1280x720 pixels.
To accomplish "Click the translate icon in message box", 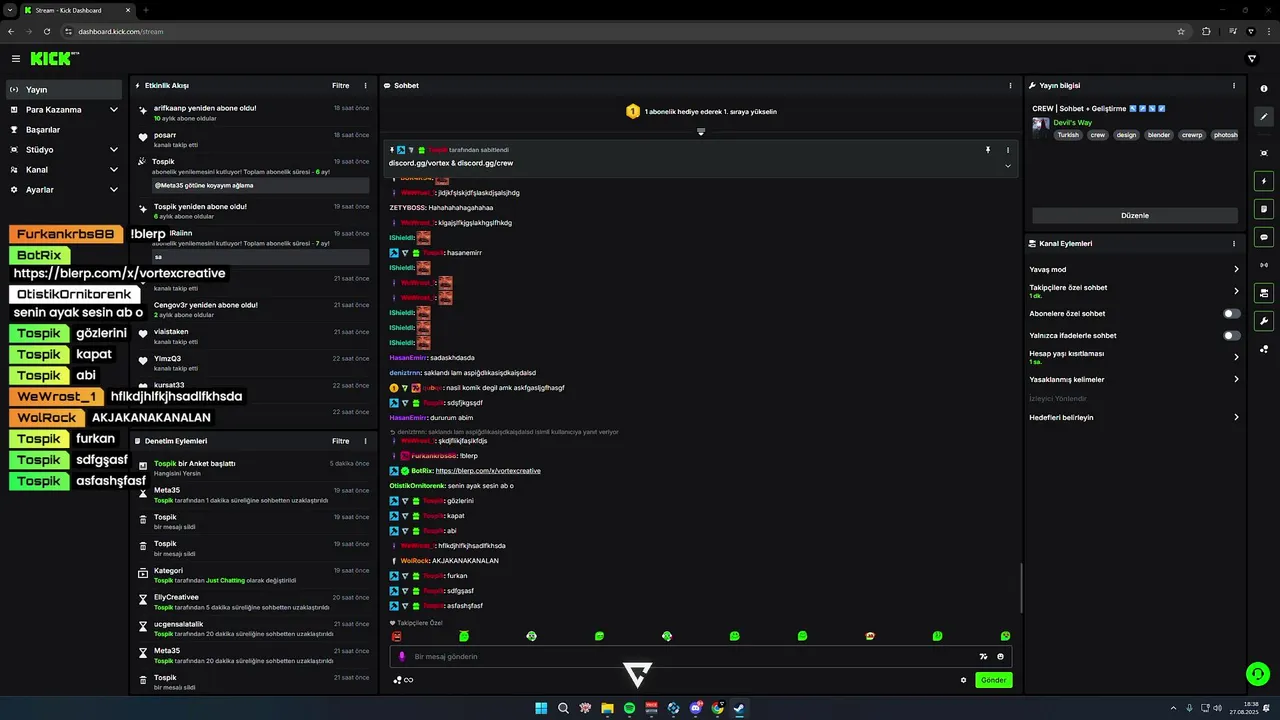I will (983, 657).
